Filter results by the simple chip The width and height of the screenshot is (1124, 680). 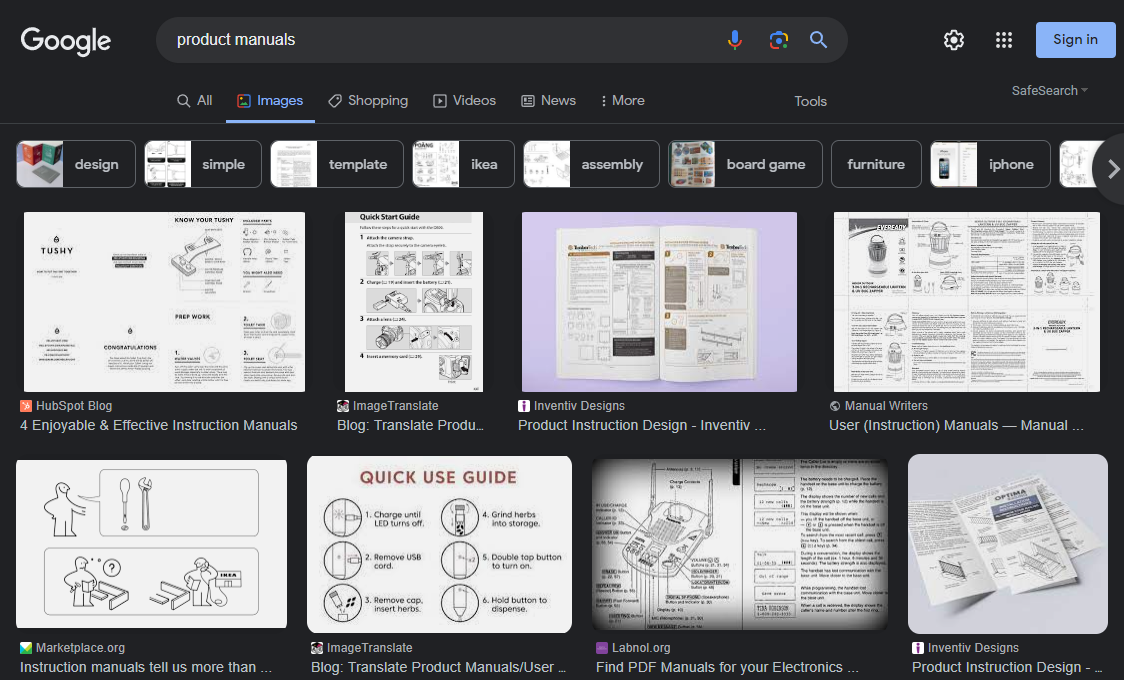pyautogui.click(x=203, y=164)
